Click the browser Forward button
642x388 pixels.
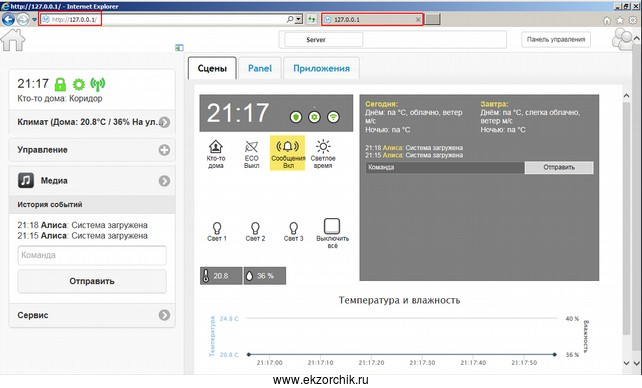(23, 19)
